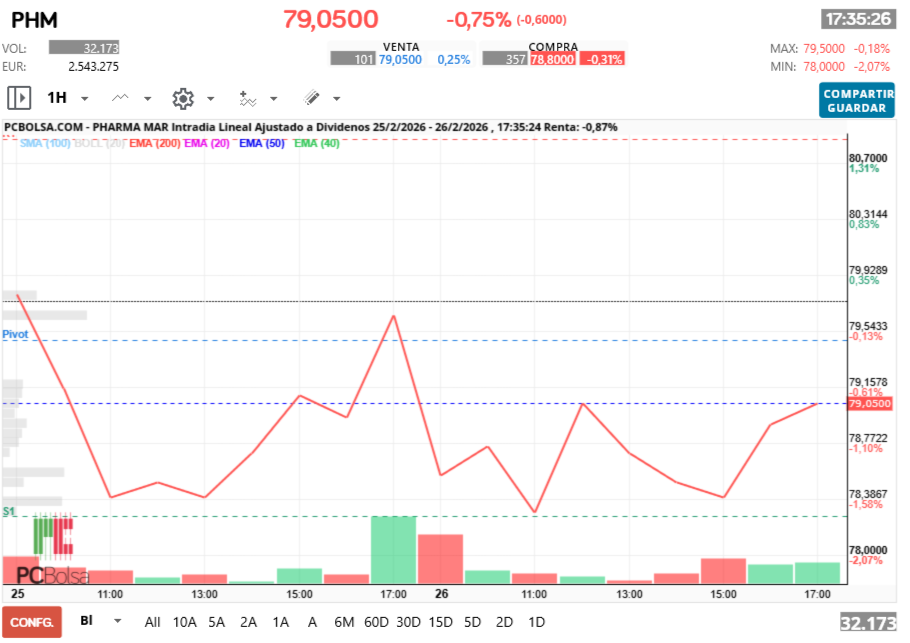Open the chart settings gear
The width and height of the screenshot is (910, 643).
[183, 98]
